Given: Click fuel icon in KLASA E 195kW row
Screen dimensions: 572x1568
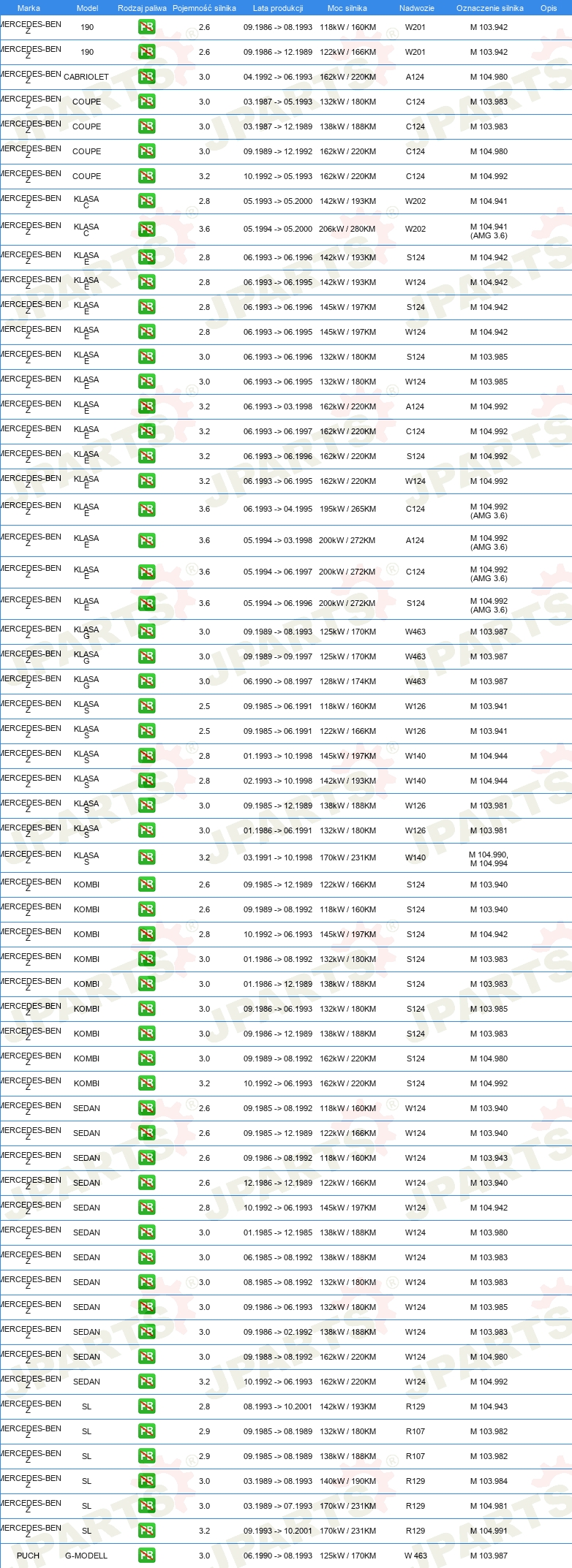Looking at the screenshot, I should pyautogui.click(x=146, y=509).
